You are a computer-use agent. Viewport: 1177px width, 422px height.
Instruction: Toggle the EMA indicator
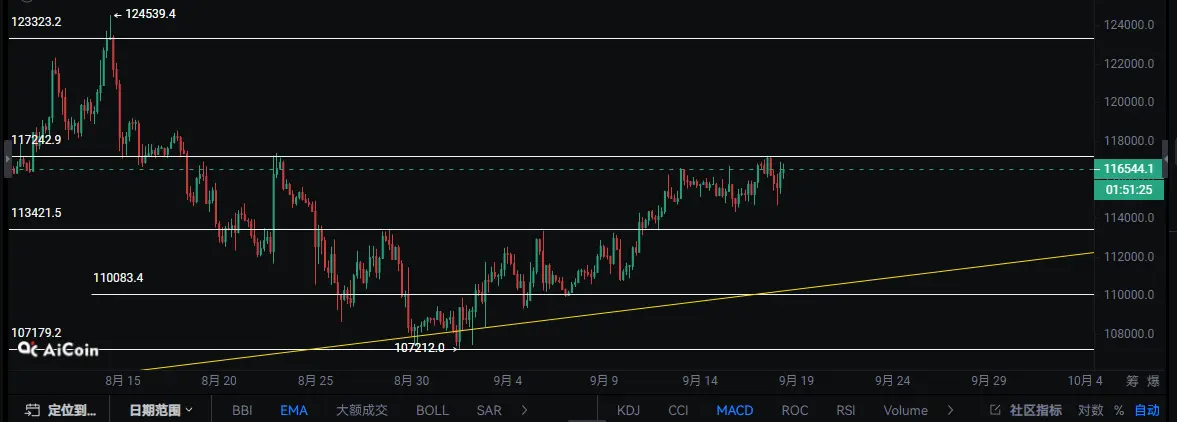tap(293, 411)
